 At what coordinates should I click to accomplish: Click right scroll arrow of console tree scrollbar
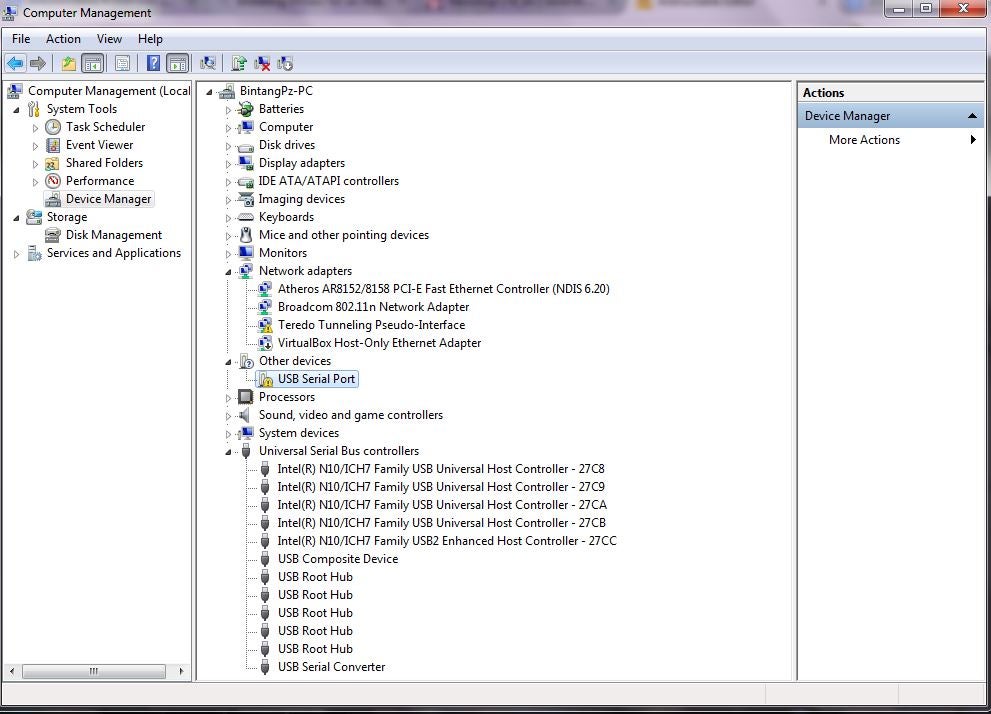pyautogui.click(x=181, y=671)
